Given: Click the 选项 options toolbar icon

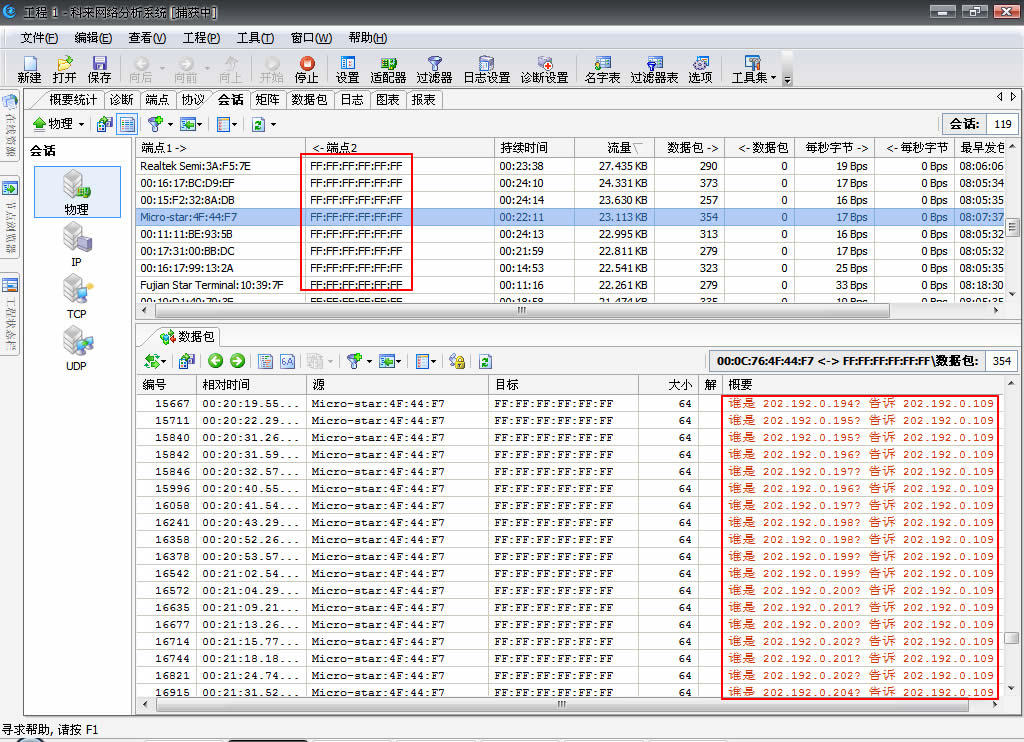Looking at the screenshot, I should coord(700,69).
